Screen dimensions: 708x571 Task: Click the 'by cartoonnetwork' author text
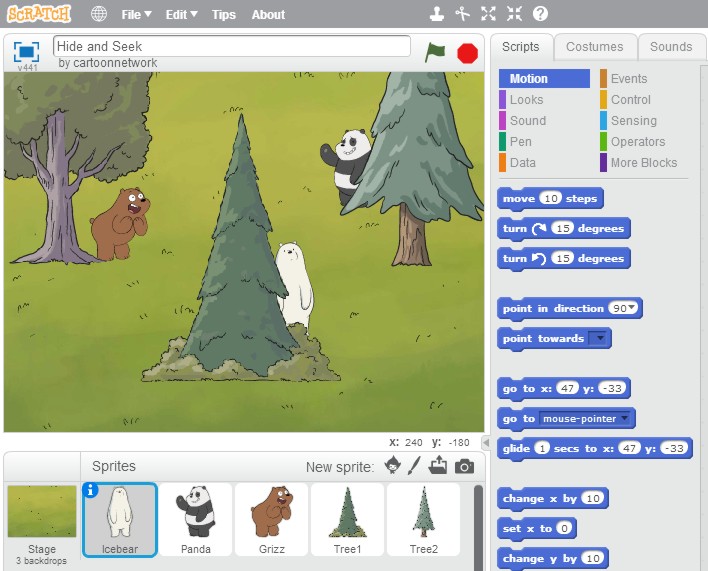108,63
